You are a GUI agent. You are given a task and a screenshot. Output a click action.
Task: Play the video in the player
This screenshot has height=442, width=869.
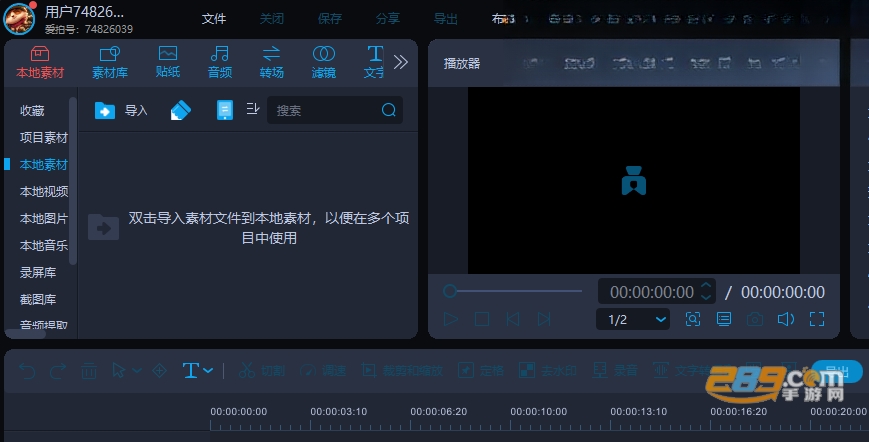click(x=451, y=319)
